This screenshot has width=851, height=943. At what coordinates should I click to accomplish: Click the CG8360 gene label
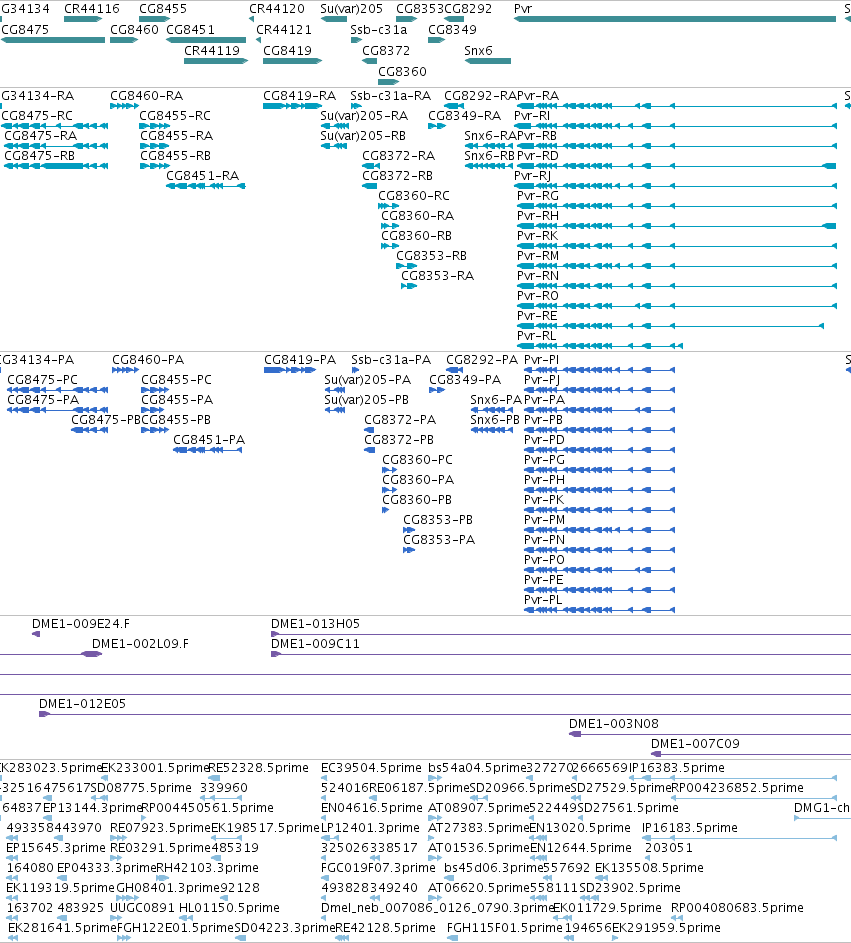[402, 72]
